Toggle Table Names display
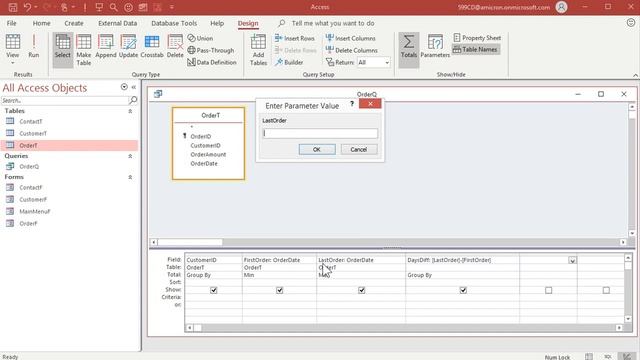 pyautogui.click(x=475, y=49)
